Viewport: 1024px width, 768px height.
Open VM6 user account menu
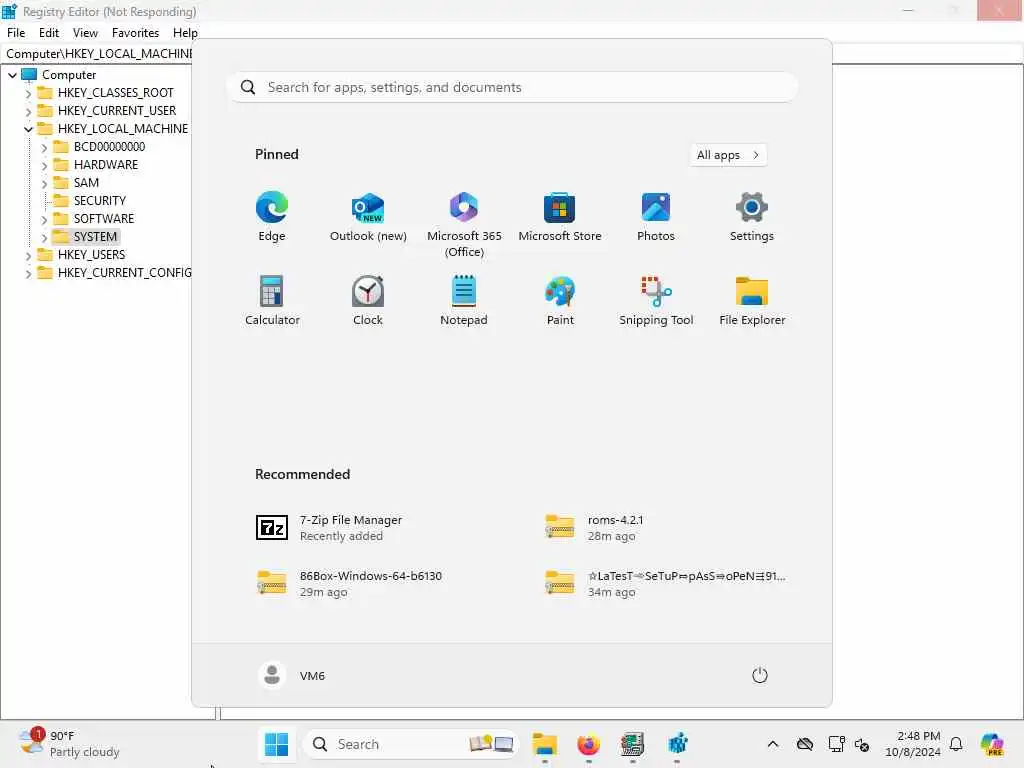tap(292, 675)
